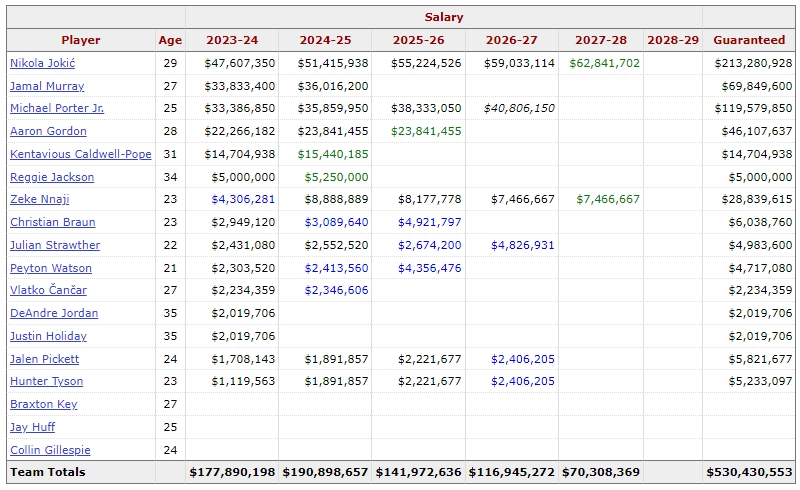
Task: Select the italic $40,806,150 salary
Action: click(x=519, y=108)
